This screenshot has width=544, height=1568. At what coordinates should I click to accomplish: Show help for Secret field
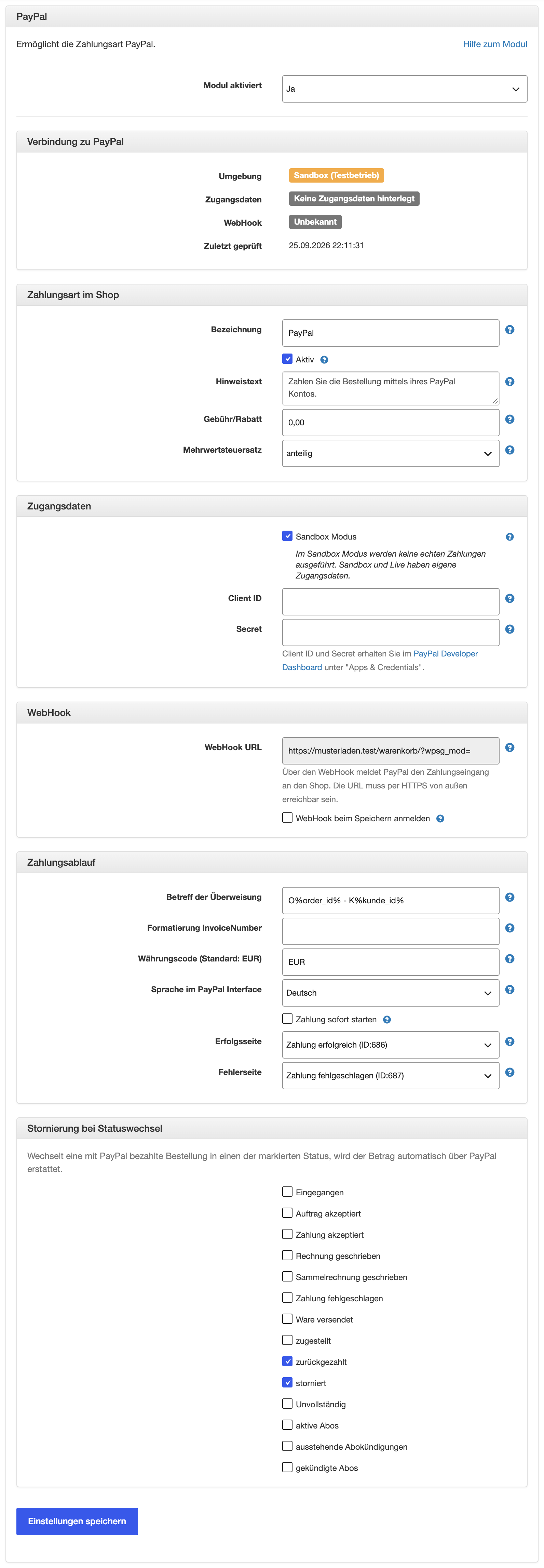(510, 629)
